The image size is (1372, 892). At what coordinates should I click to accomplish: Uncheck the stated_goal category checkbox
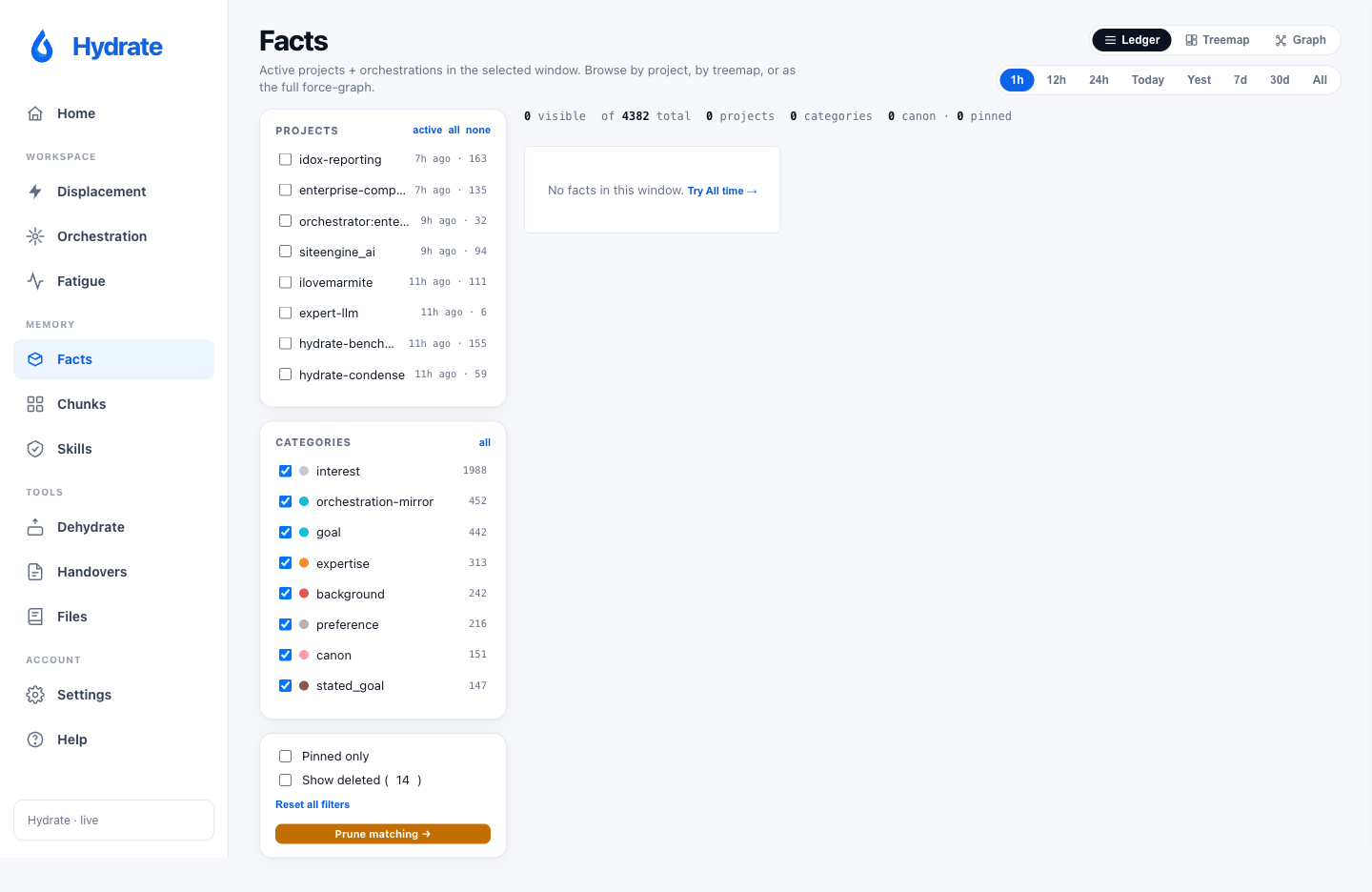point(285,685)
